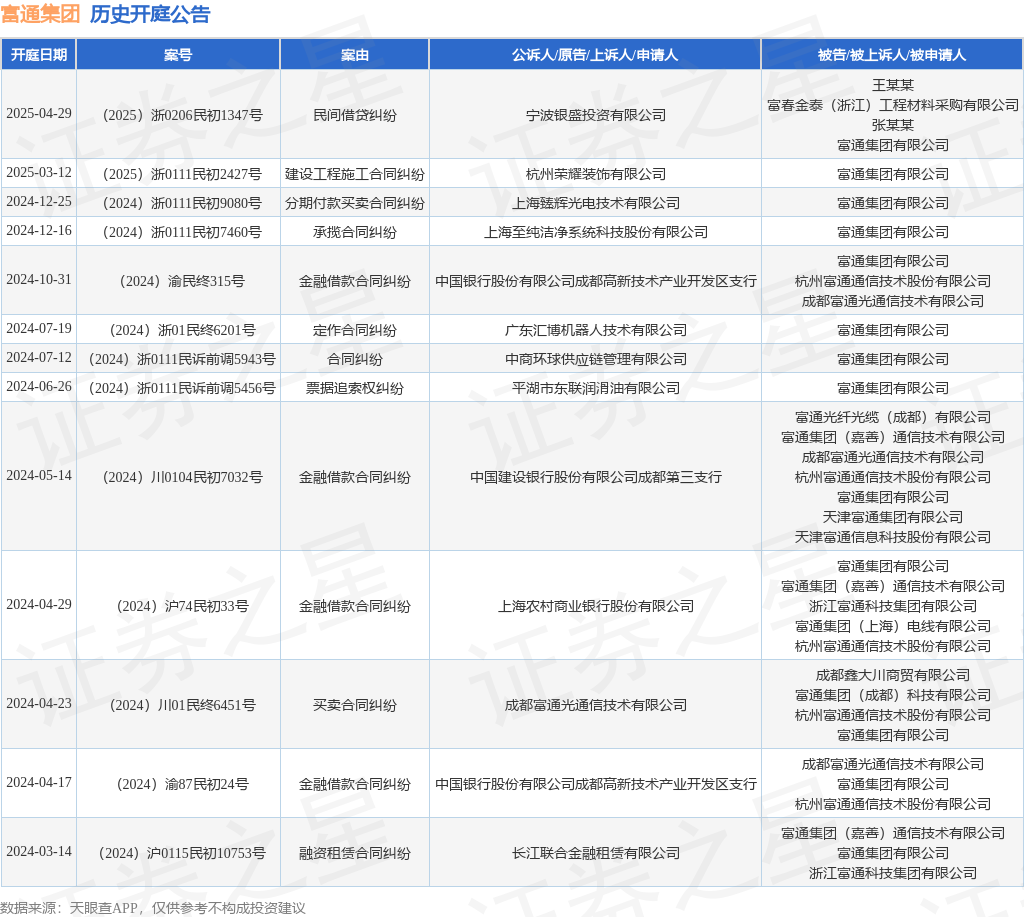
Task: Click plaintiff 上海农村商业银行股份有限公司
Action: (x=596, y=606)
